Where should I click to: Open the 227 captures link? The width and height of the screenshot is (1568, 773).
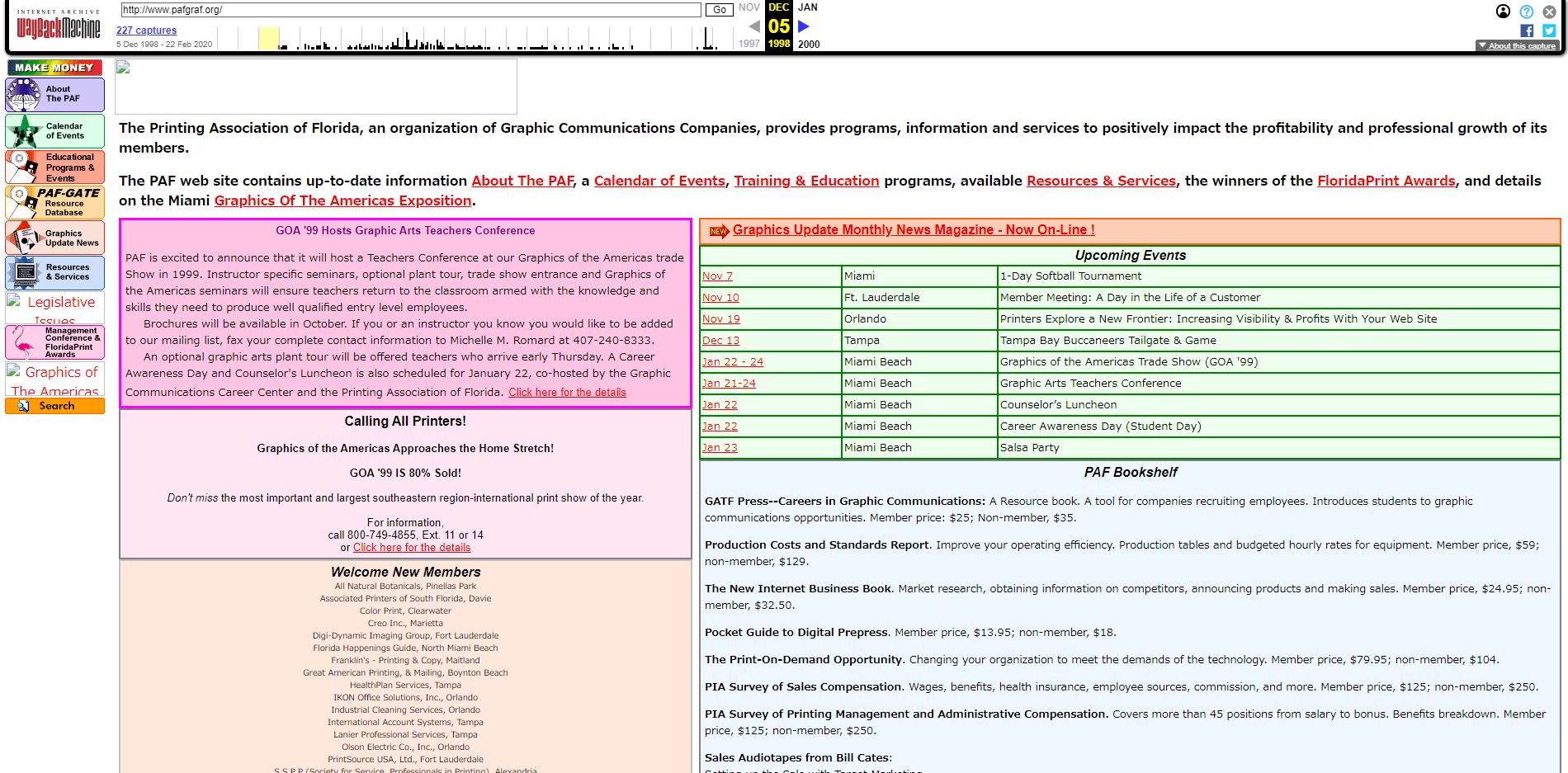tap(146, 31)
